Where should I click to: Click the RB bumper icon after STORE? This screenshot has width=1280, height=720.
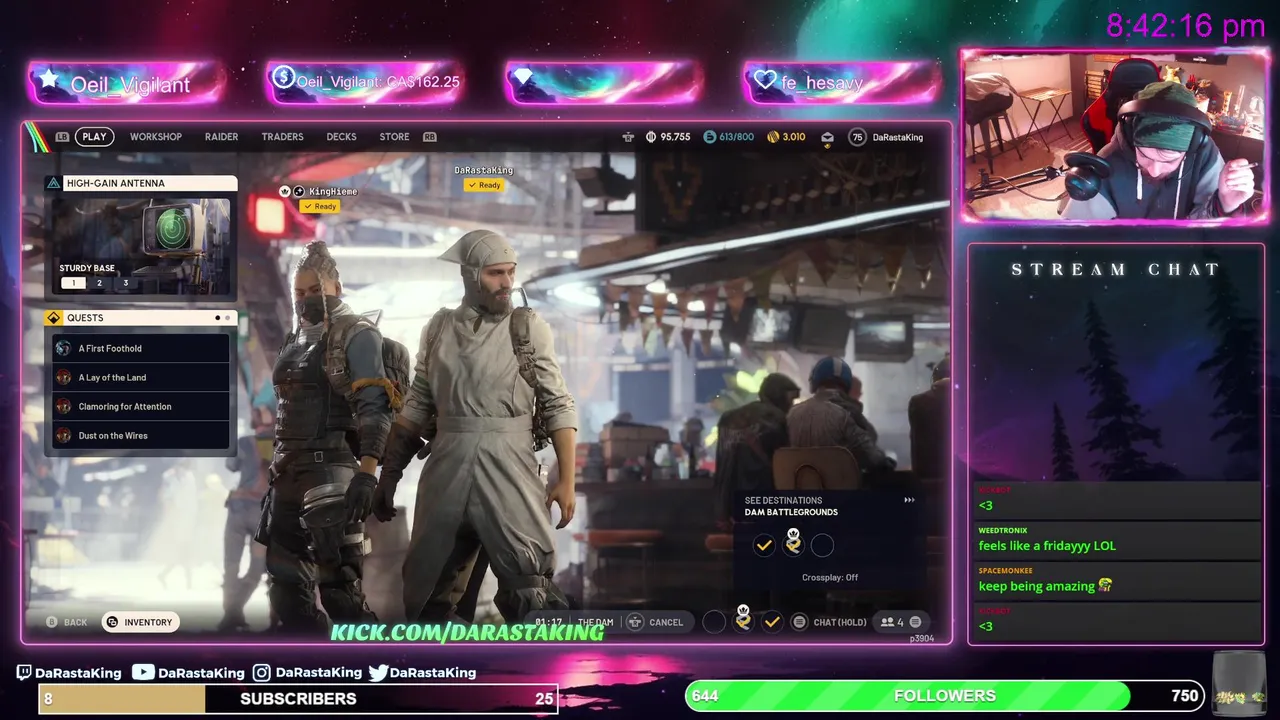pyautogui.click(x=430, y=137)
